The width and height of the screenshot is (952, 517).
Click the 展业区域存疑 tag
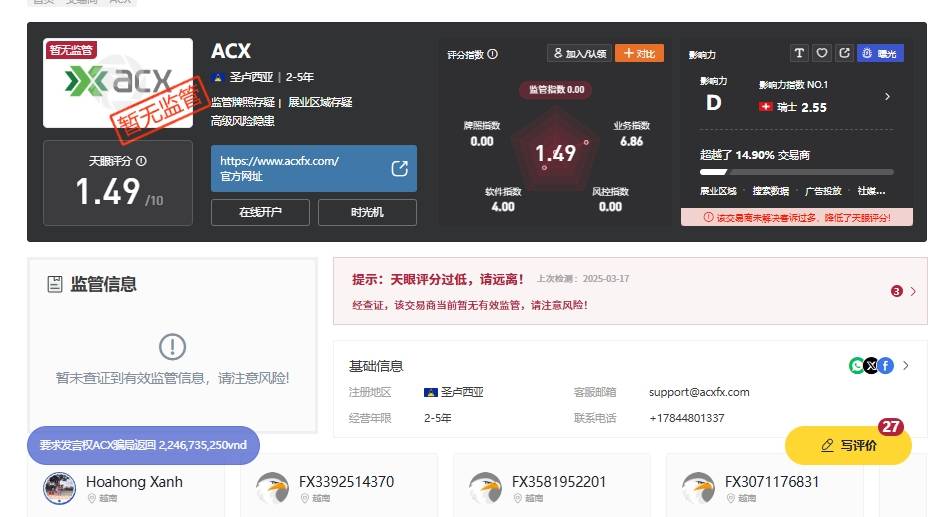(x=320, y=102)
